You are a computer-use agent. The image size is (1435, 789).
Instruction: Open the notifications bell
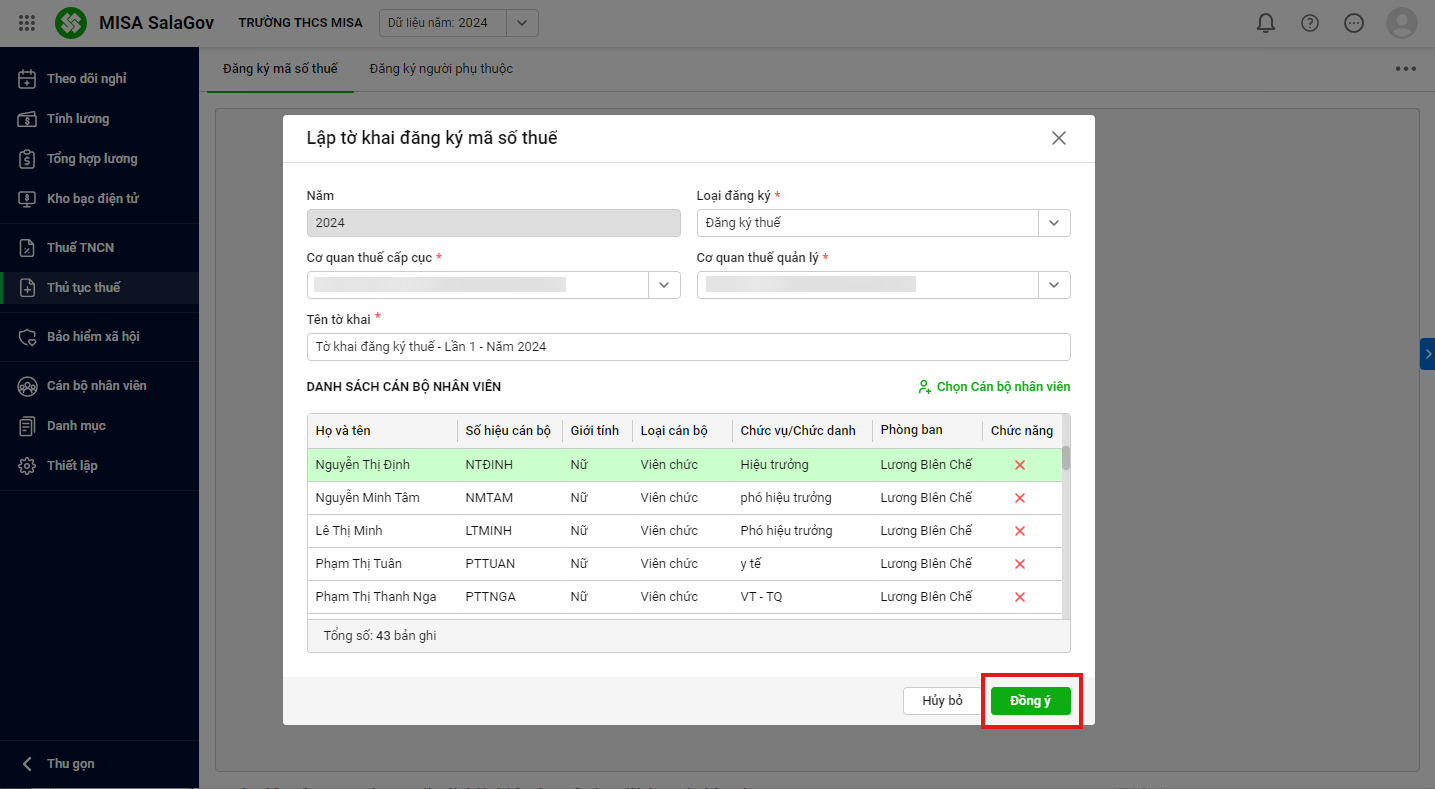click(x=1266, y=23)
